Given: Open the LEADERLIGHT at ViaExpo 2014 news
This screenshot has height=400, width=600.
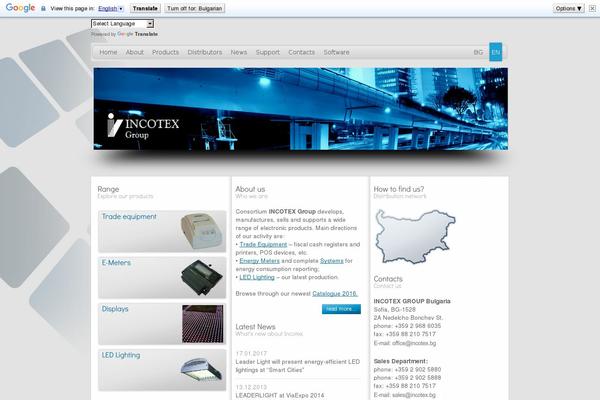Looking at the screenshot, I should point(280,395).
